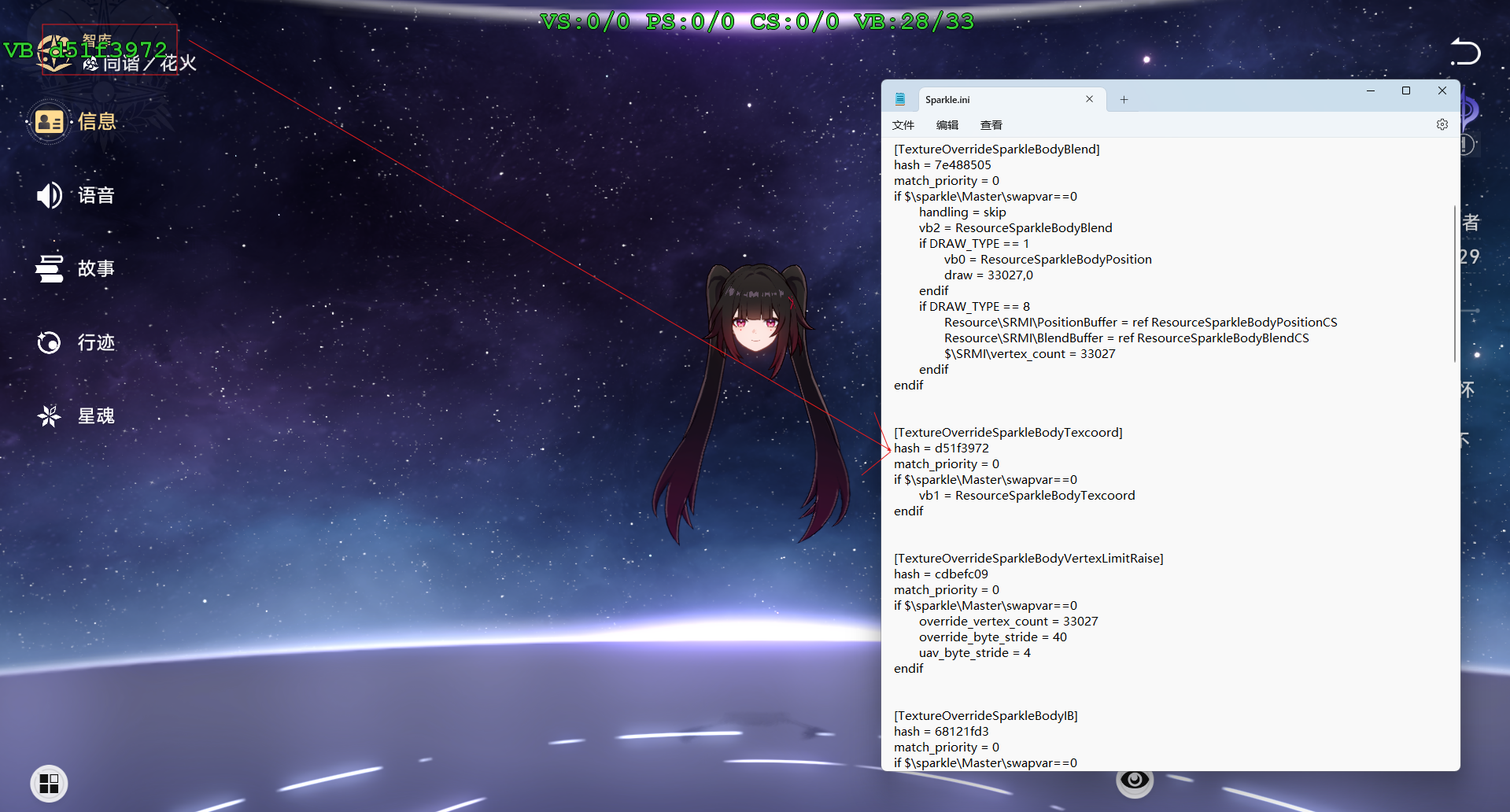
Task: Open the 星魂 (Eidolon) star icon
Action: [x=50, y=415]
